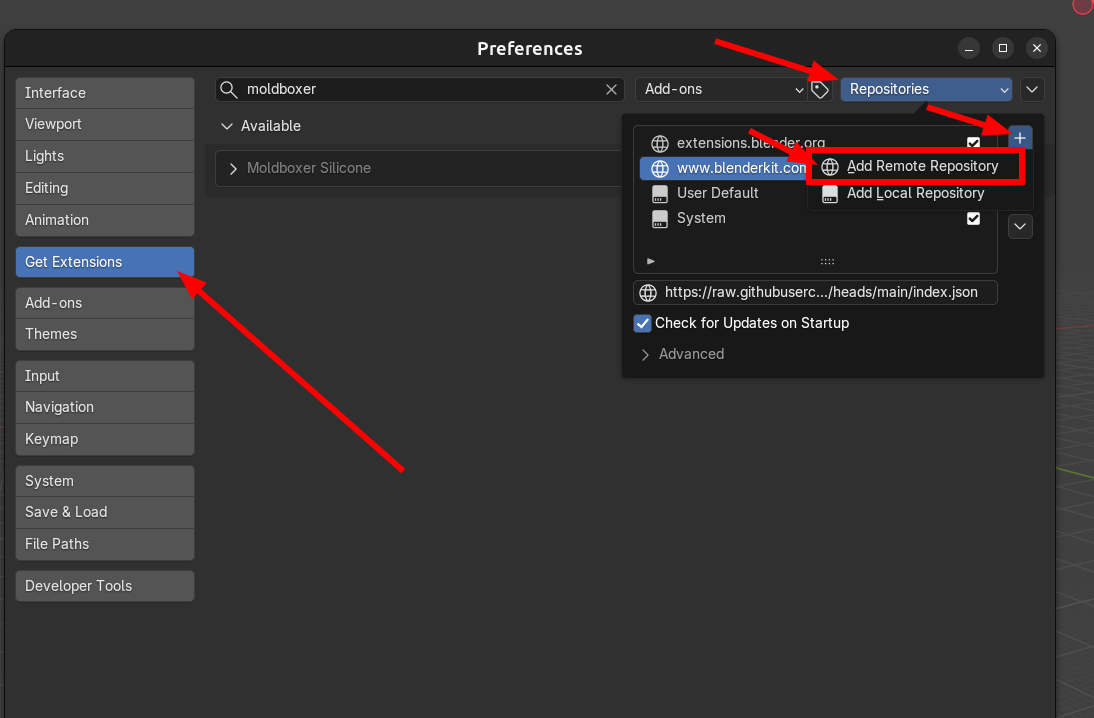Click the globe icon on Add Remote Repository
Image resolution: width=1094 pixels, height=718 pixels.
click(x=830, y=166)
